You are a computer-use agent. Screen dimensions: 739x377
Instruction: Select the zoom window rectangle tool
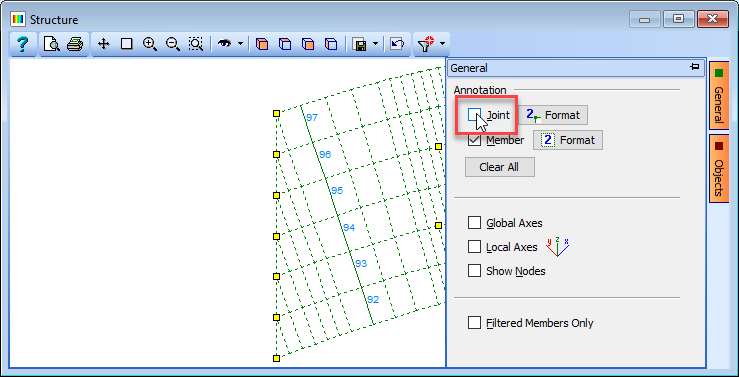(126, 44)
